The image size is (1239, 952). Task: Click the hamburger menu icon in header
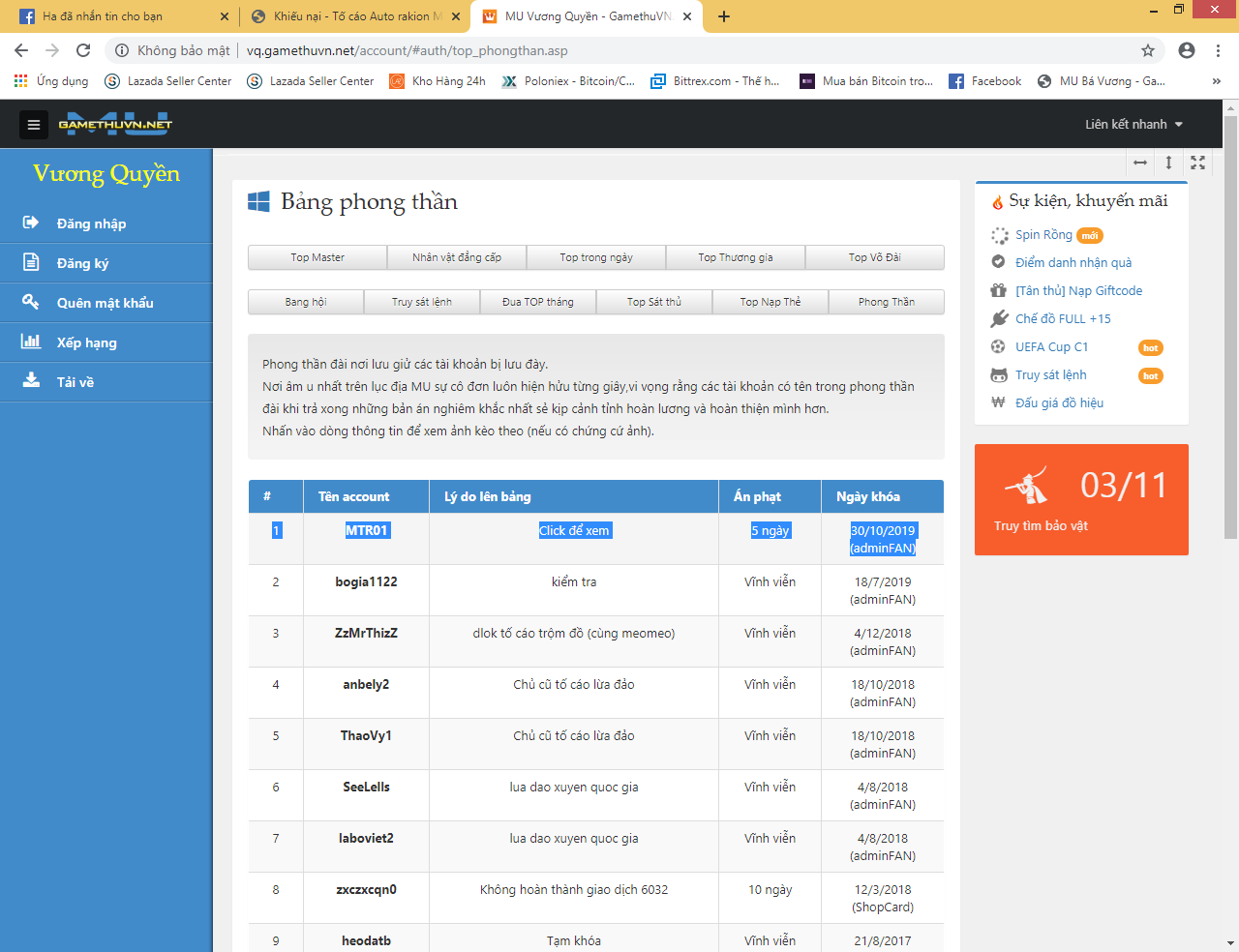pos(34,125)
